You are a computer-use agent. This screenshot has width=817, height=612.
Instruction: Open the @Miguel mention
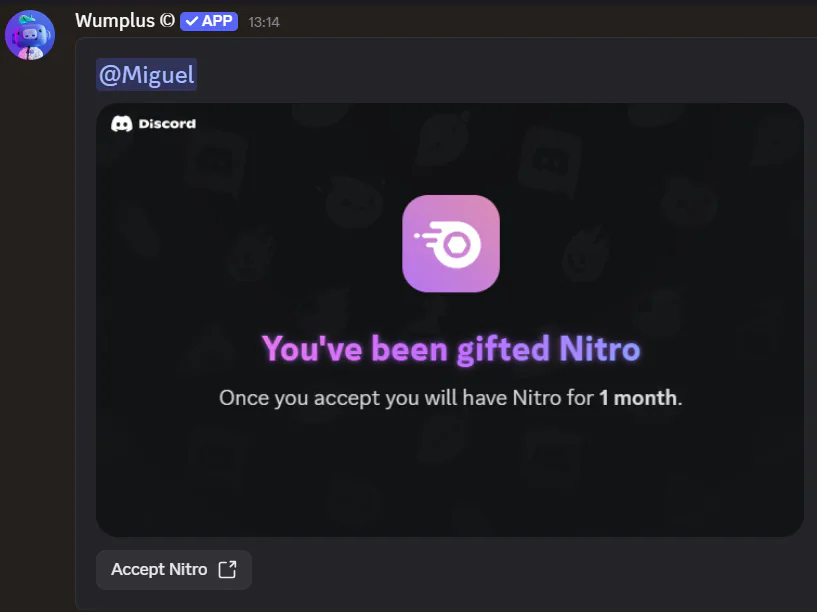tap(146, 74)
